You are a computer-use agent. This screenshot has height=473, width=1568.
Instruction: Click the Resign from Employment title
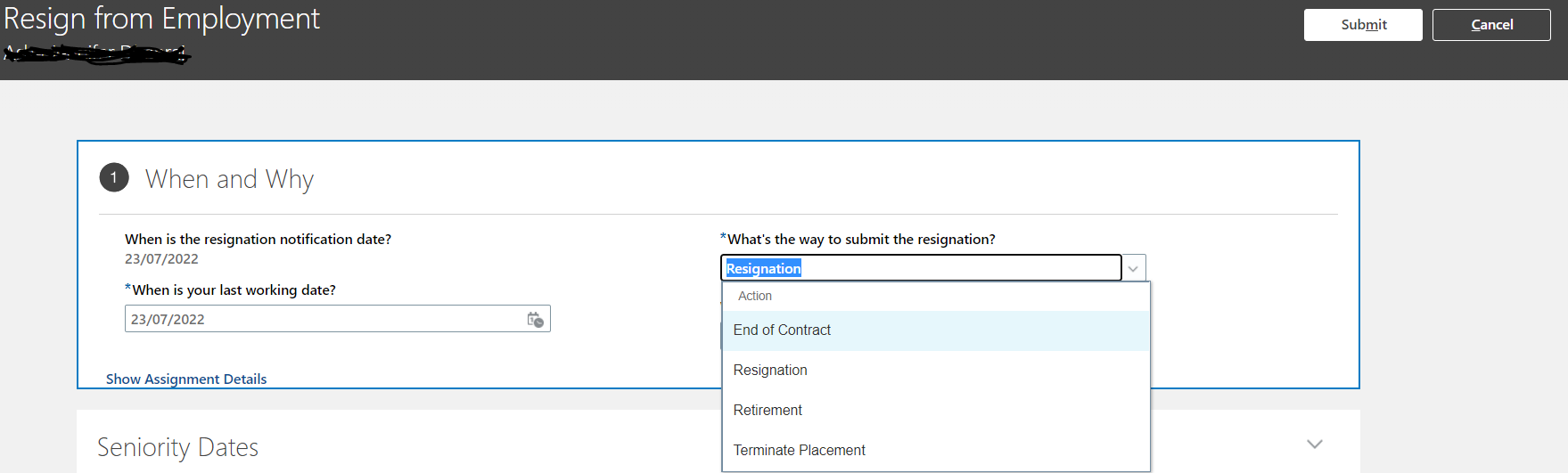pos(161,19)
